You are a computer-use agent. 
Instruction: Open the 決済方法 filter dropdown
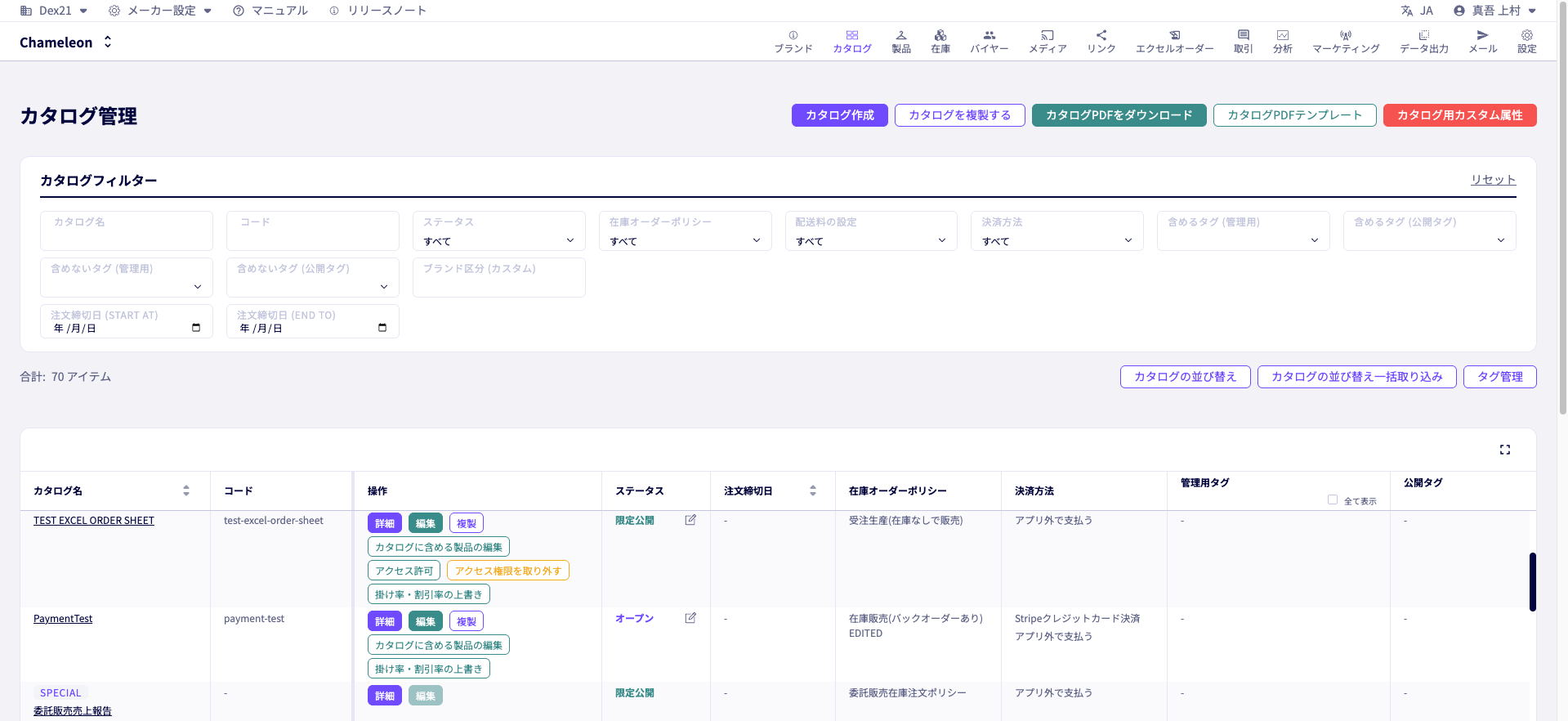(1057, 231)
